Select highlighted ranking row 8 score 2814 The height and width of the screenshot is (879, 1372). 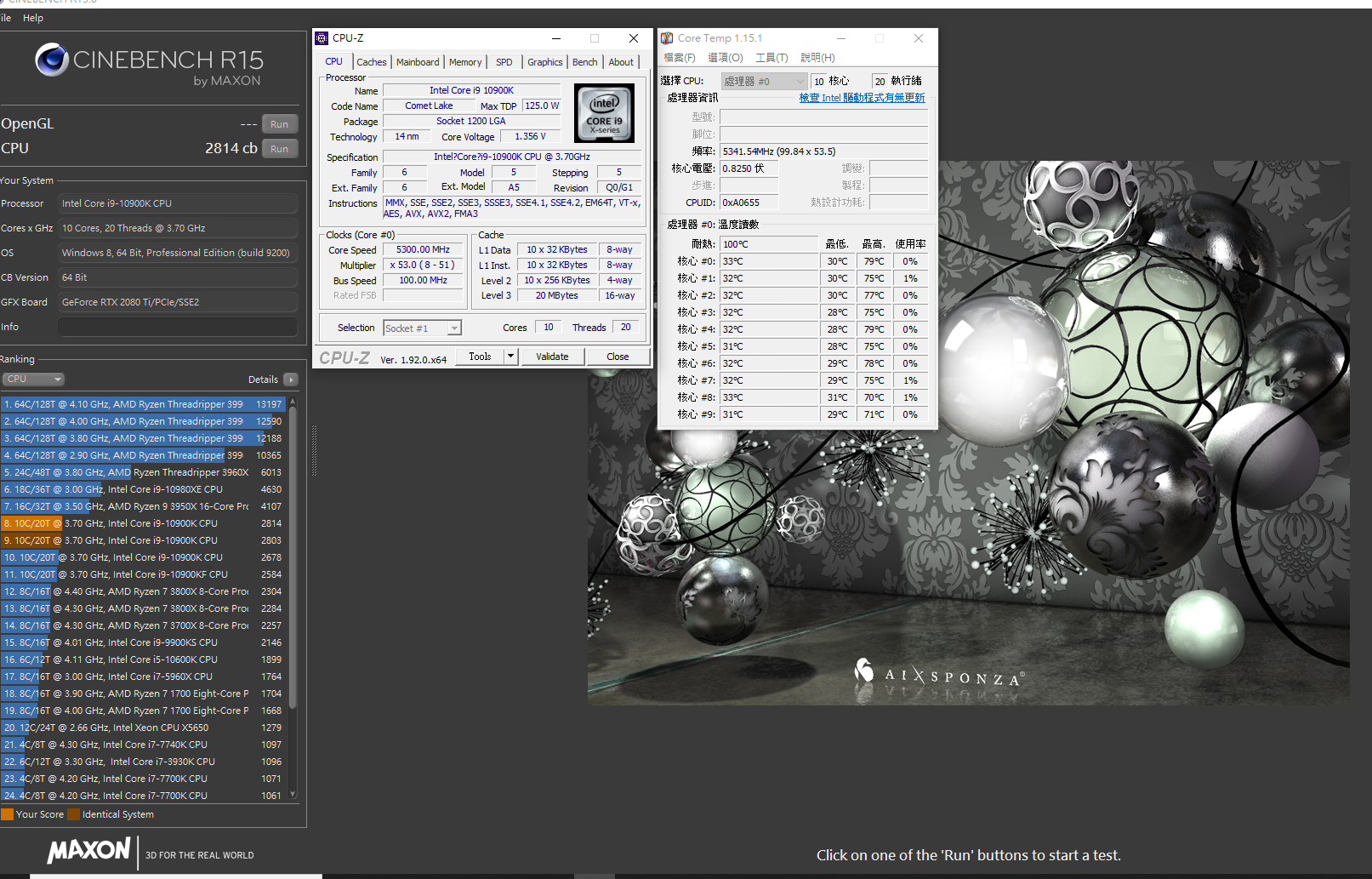143,523
